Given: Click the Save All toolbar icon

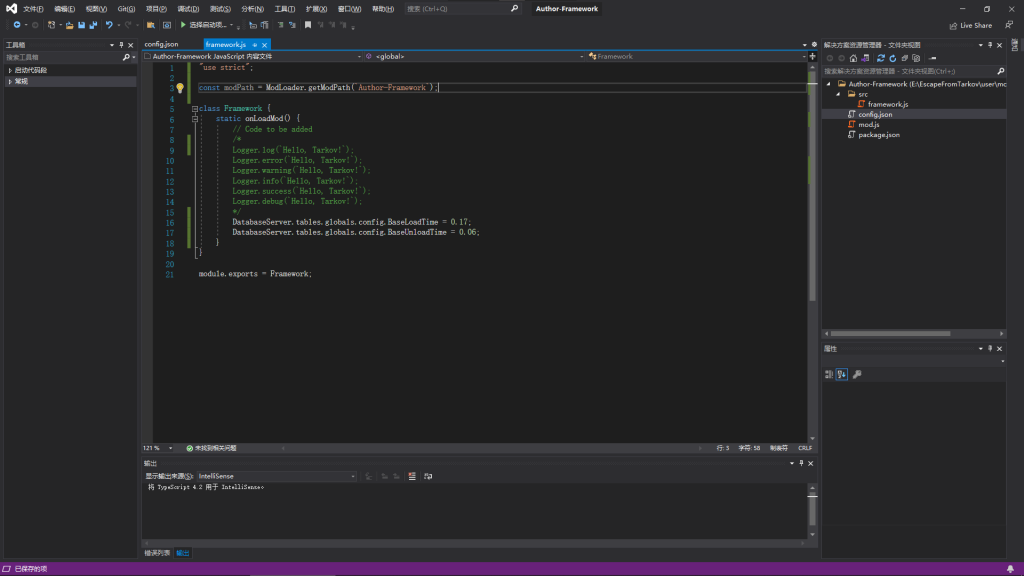Looking at the screenshot, I should 93,25.
